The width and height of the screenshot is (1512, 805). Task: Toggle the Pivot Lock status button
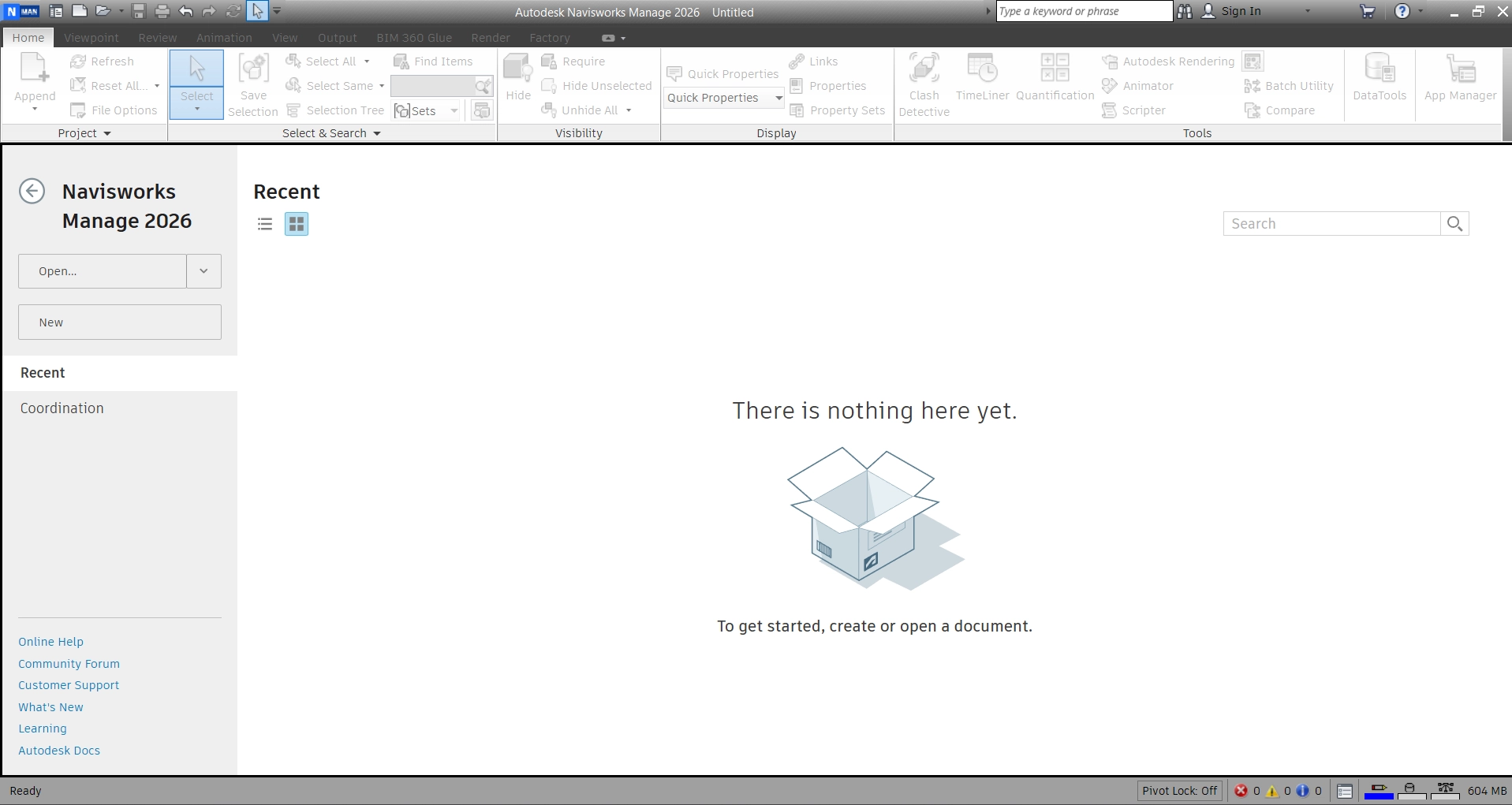coord(1179,791)
